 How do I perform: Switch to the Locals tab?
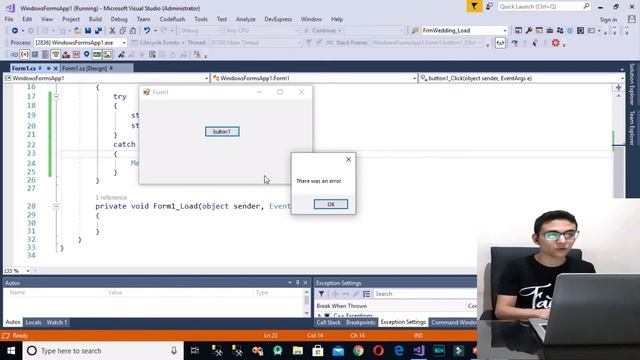33,322
